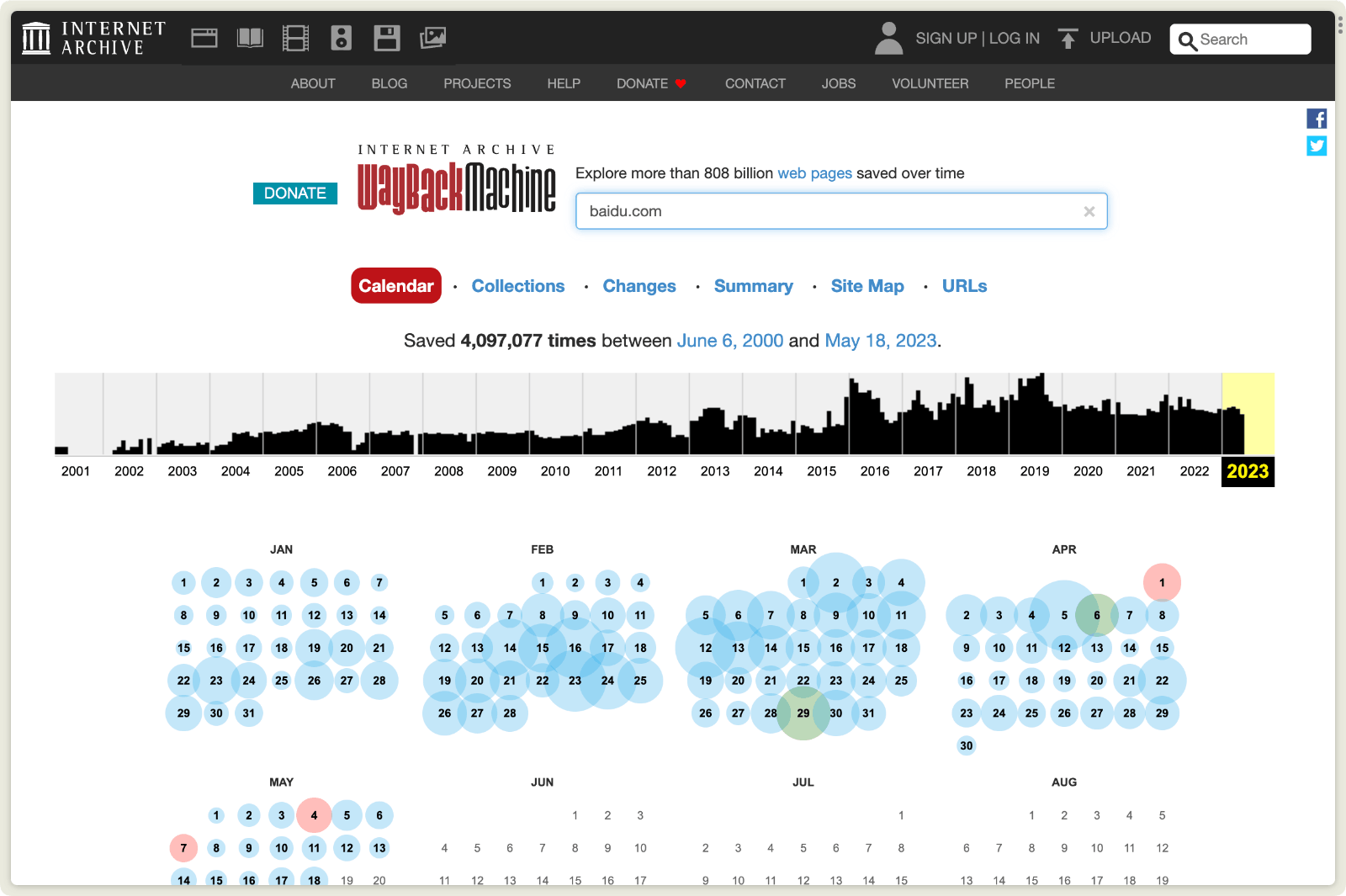The height and width of the screenshot is (896, 1346).
Task: Switch to the Site Map tab
Action: point(867,286)
